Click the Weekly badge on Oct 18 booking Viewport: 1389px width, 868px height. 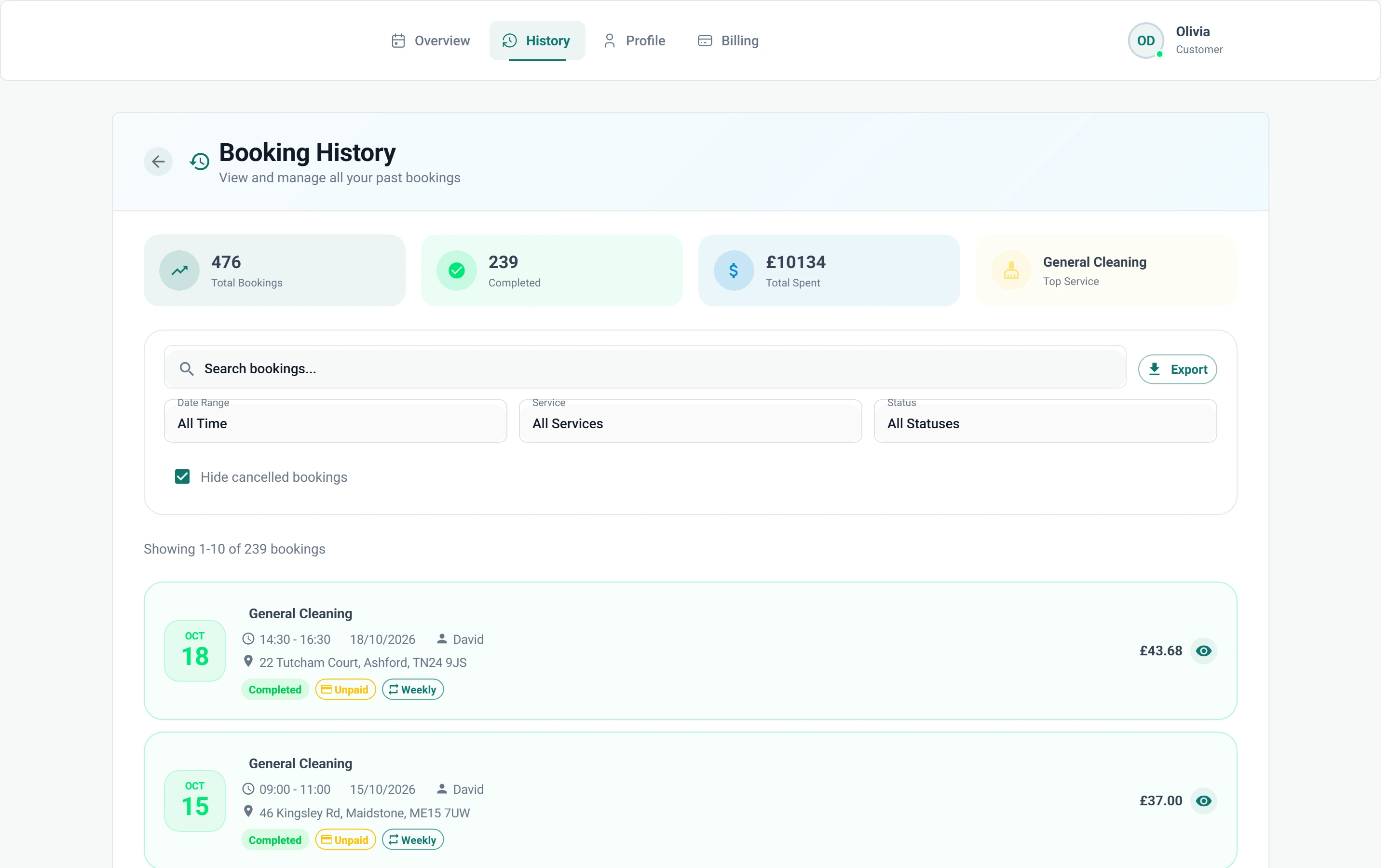[x=413, y=690]
